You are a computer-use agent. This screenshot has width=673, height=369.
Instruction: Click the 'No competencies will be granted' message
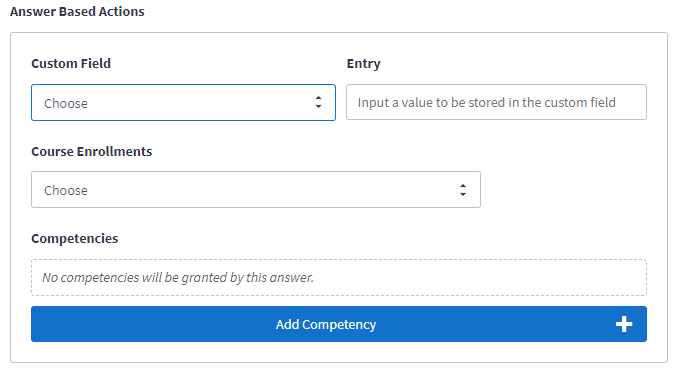(178, 278)
